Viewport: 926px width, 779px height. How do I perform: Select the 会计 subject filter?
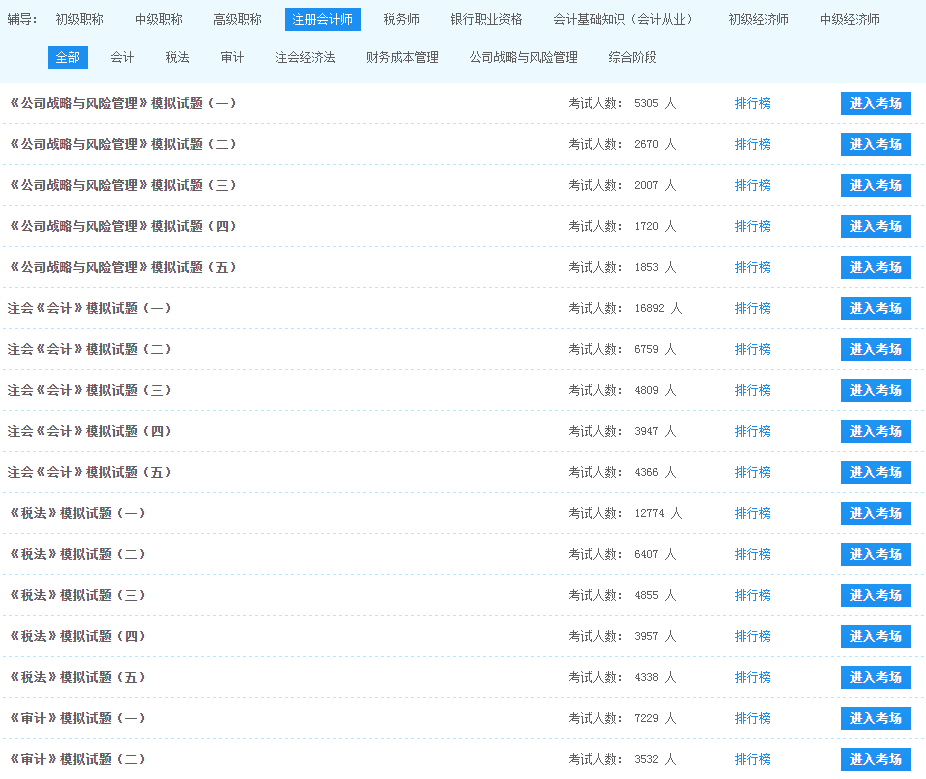[x=122, y=57]
